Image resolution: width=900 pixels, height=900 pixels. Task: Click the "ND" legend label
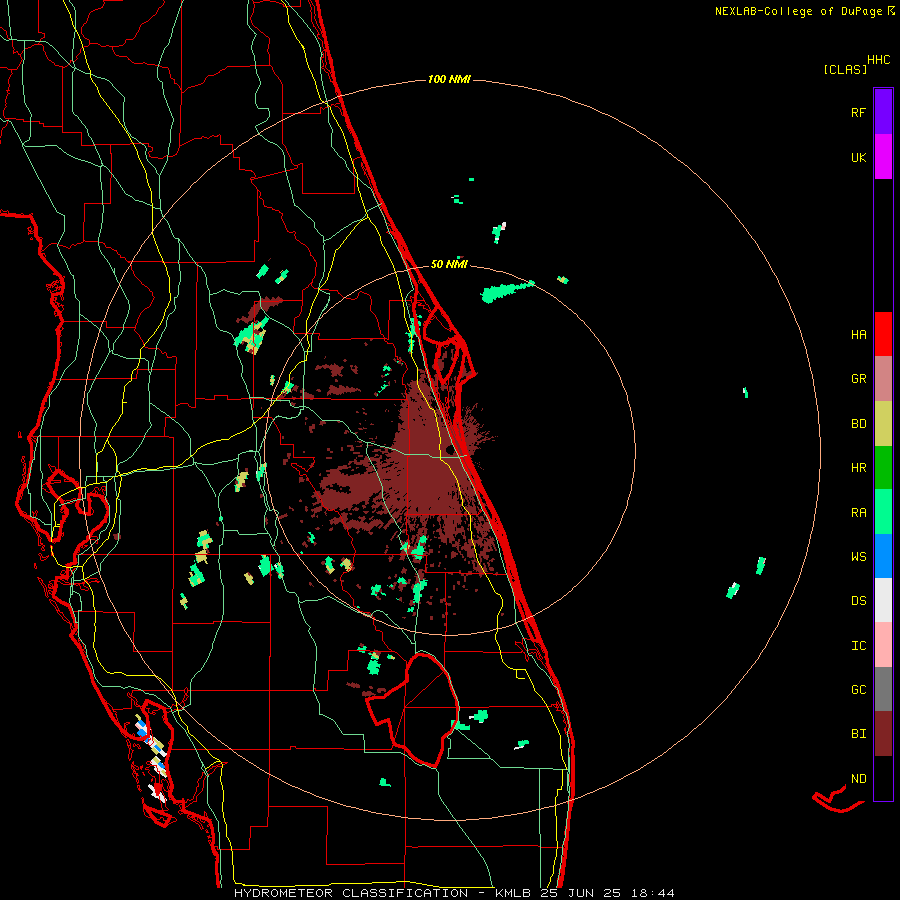point(858,778)
